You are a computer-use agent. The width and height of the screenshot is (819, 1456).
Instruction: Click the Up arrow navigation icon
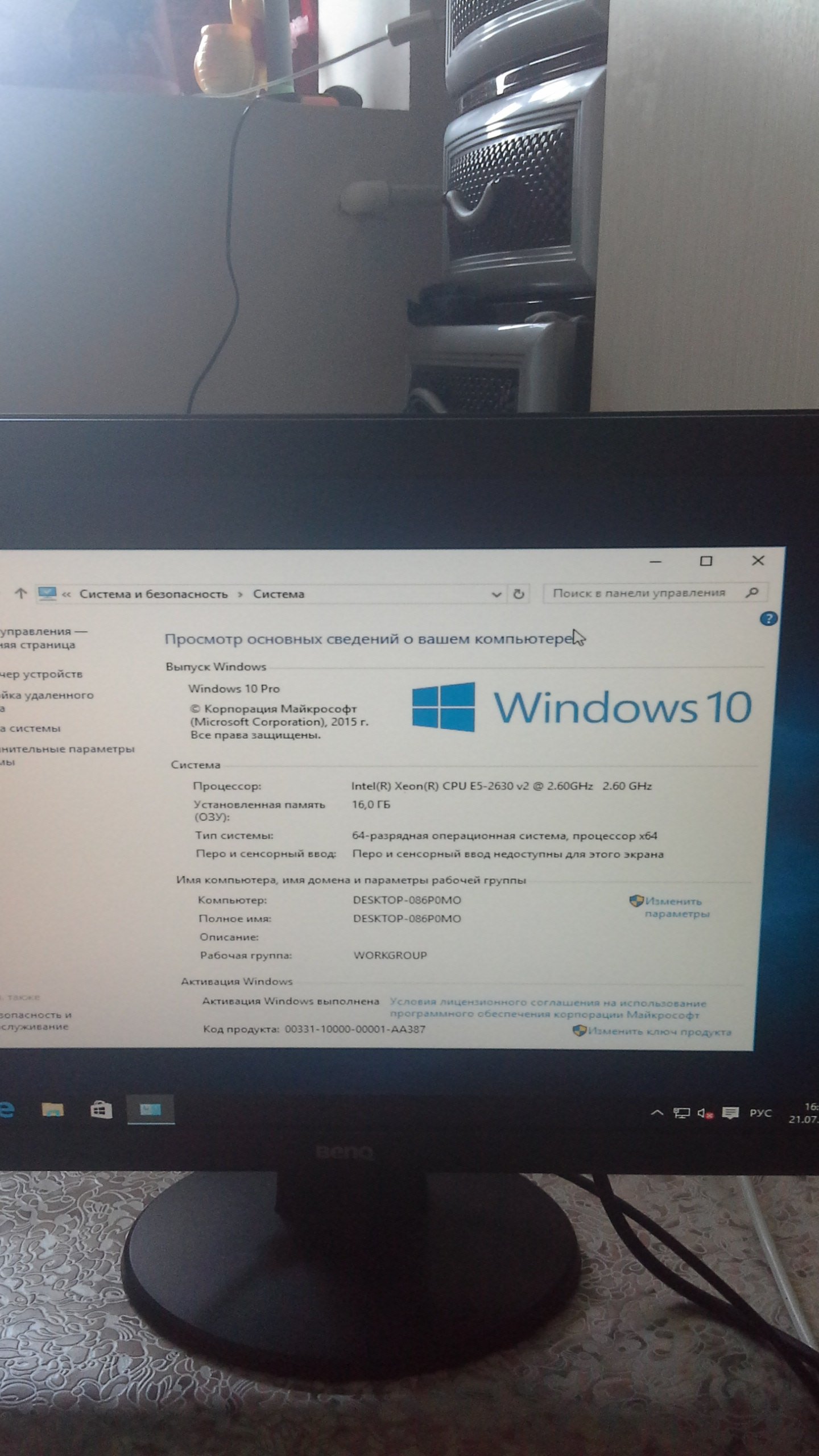(21, 594)
